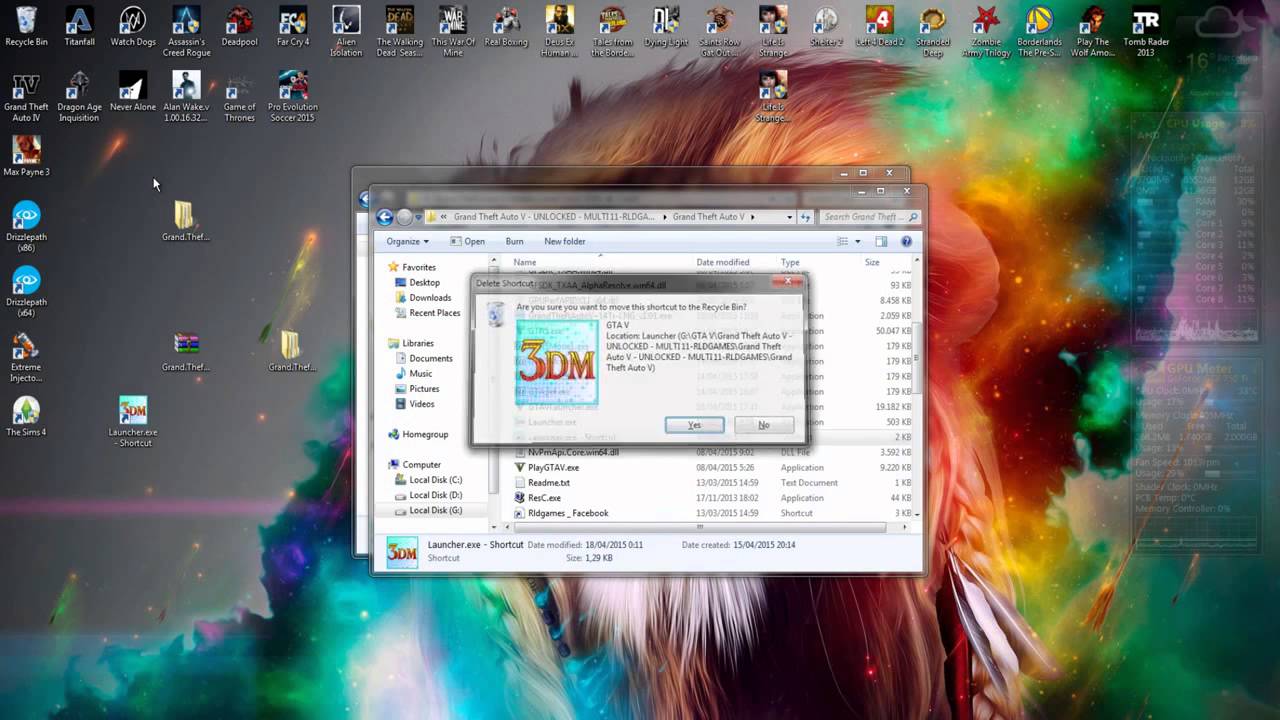Create a New folder from toolbar

point(565,241)
